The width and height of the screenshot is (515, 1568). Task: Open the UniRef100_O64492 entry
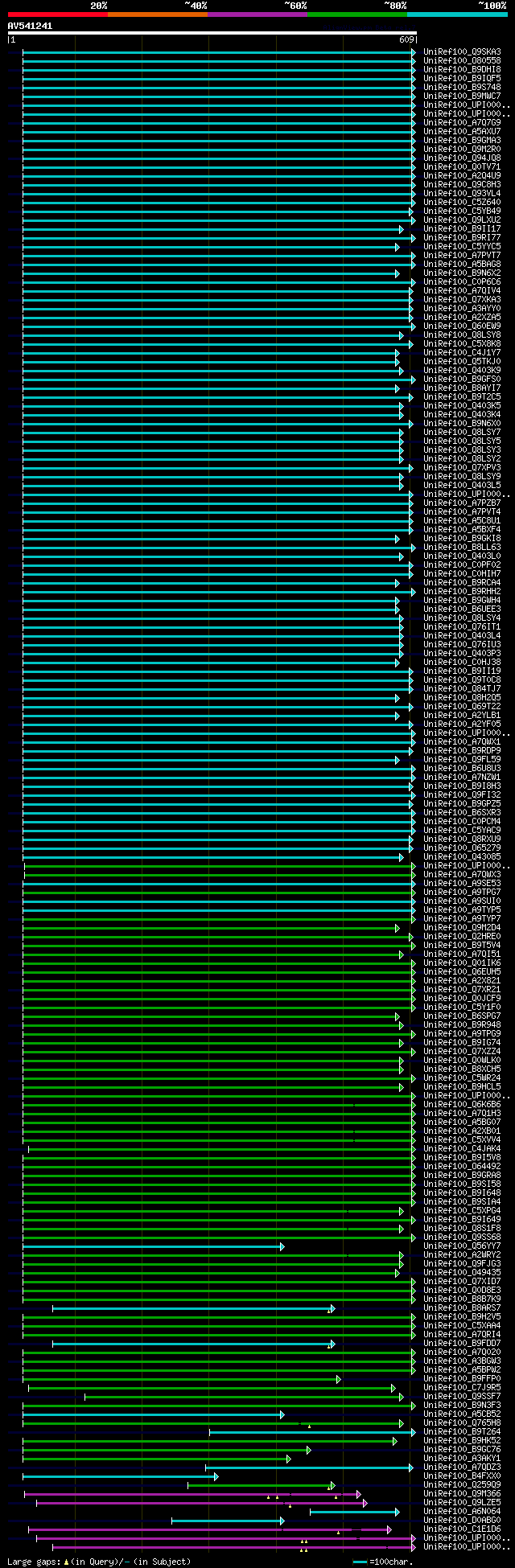click(462, 1166)
